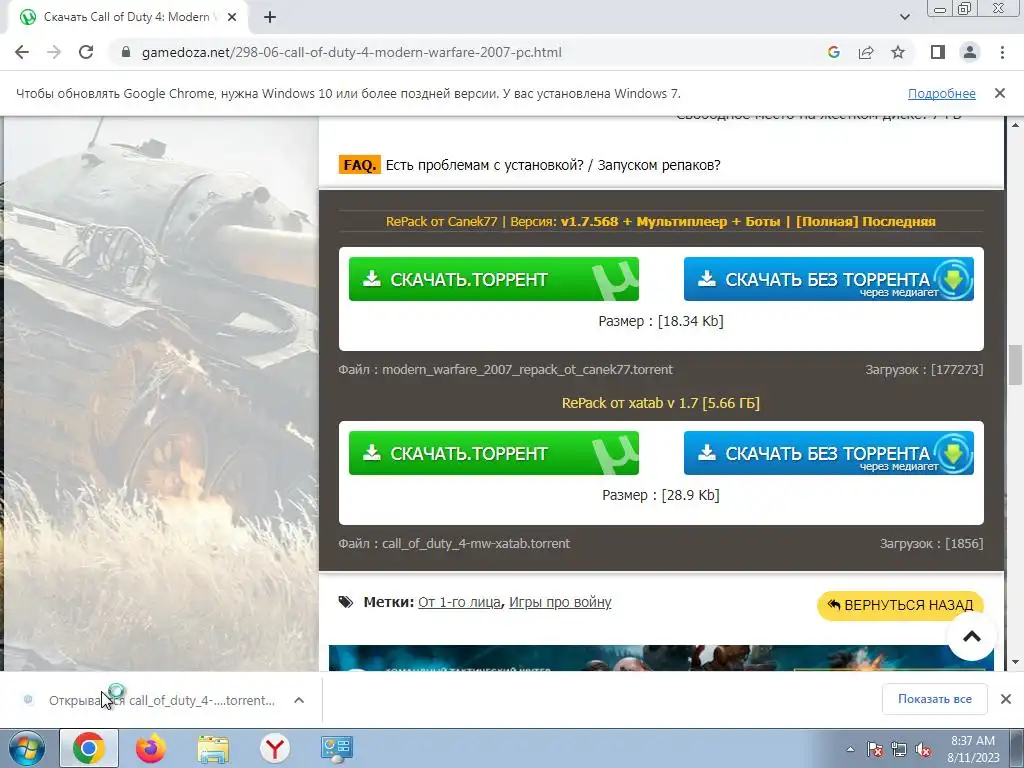Open Windows Start menu

[x=27, y=748]
